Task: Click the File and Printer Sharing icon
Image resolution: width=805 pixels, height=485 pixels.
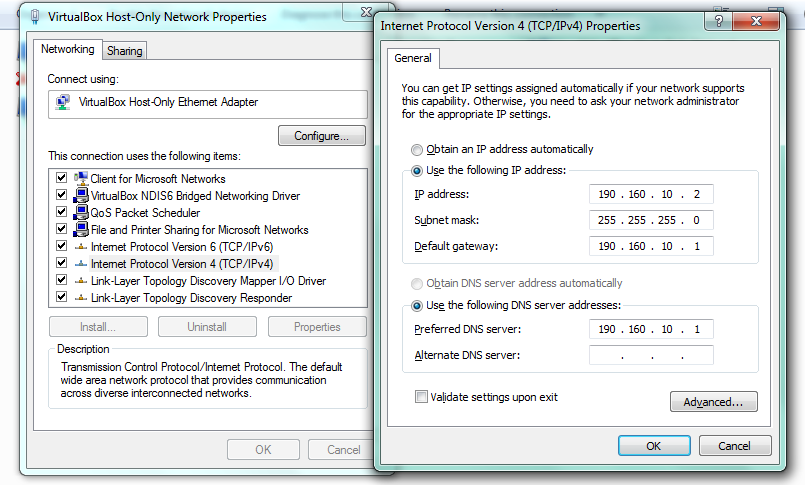Action: (81, 229)
